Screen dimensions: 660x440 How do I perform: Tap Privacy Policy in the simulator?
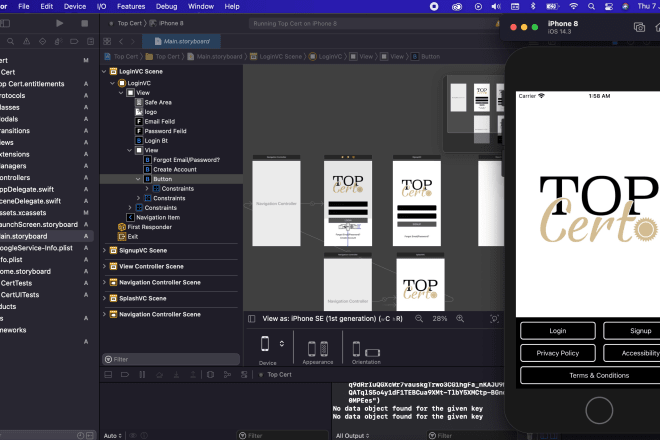click(x=558, y=353)
